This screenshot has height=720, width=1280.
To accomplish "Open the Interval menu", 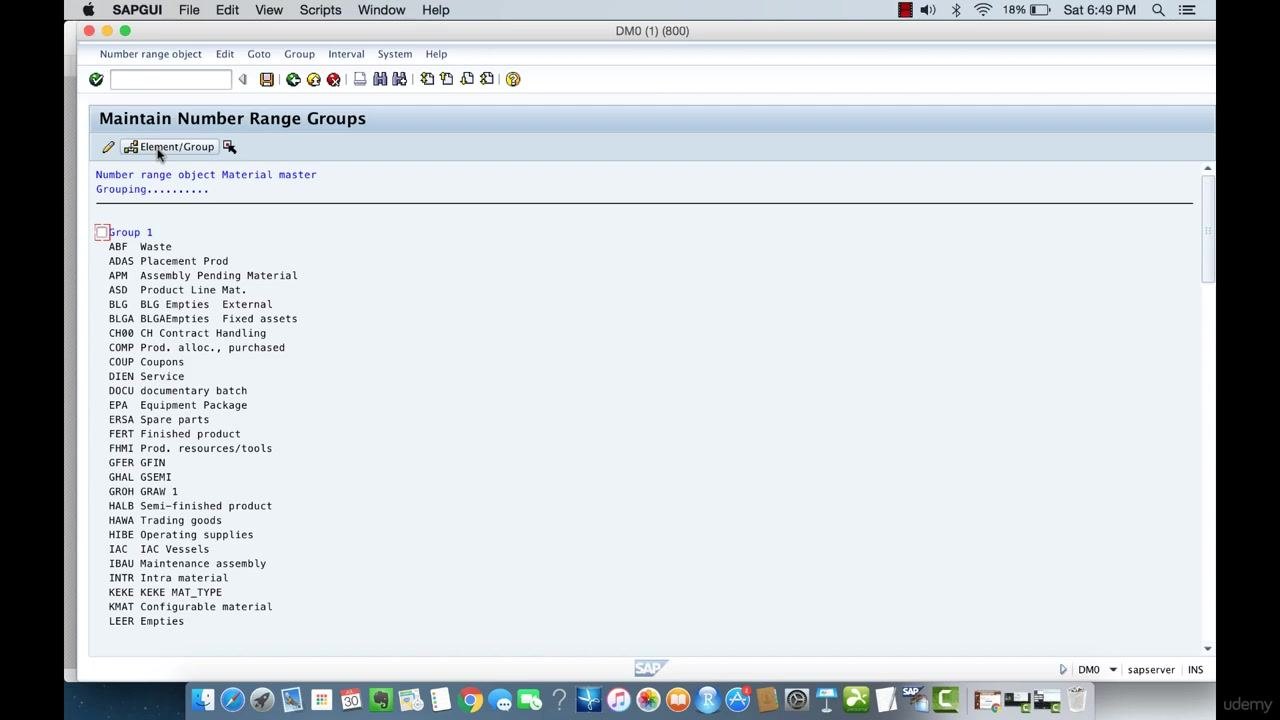I will pos(346,54).
